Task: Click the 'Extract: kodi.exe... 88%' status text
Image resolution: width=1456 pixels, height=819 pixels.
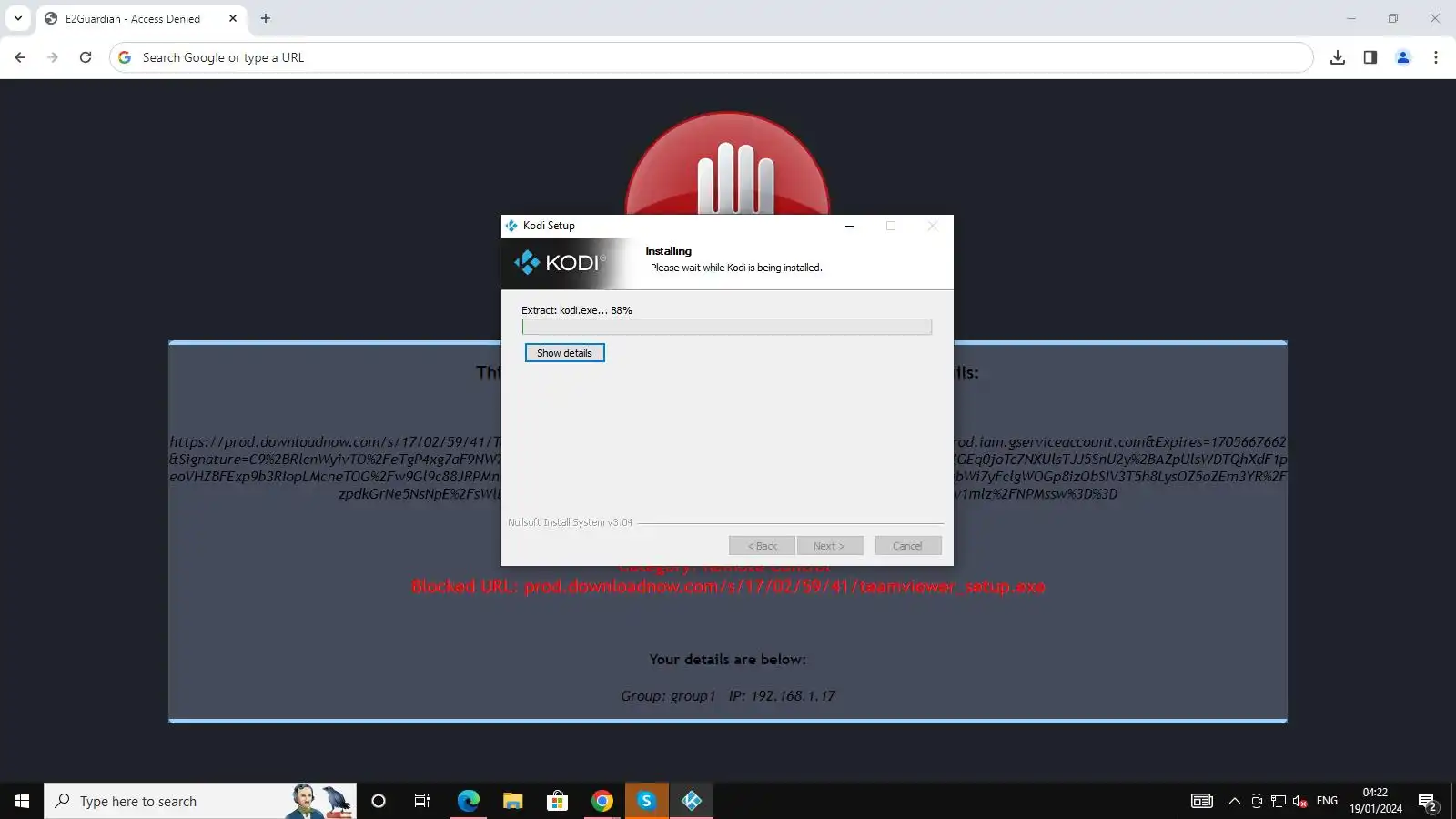Action: 576,310
